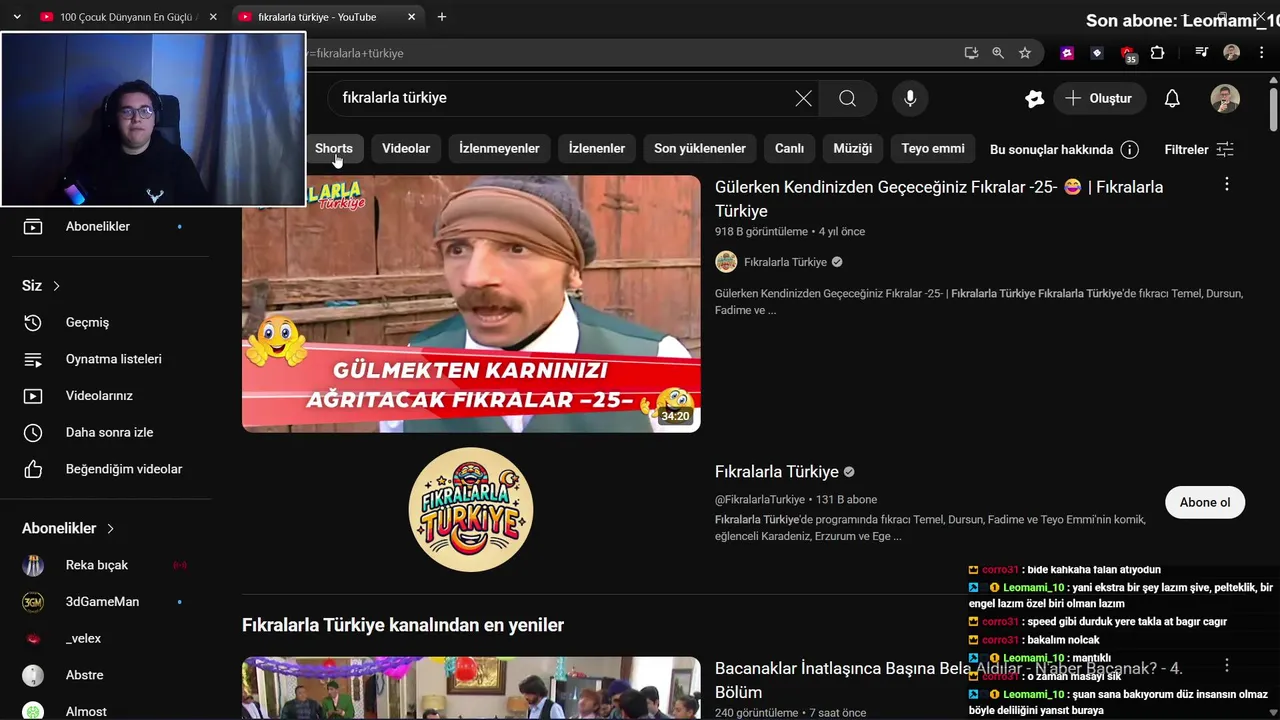1280x720 pixels.
Task: Click Abone ol for Fıkralarla Türkiye
Action: (1205, 502)
